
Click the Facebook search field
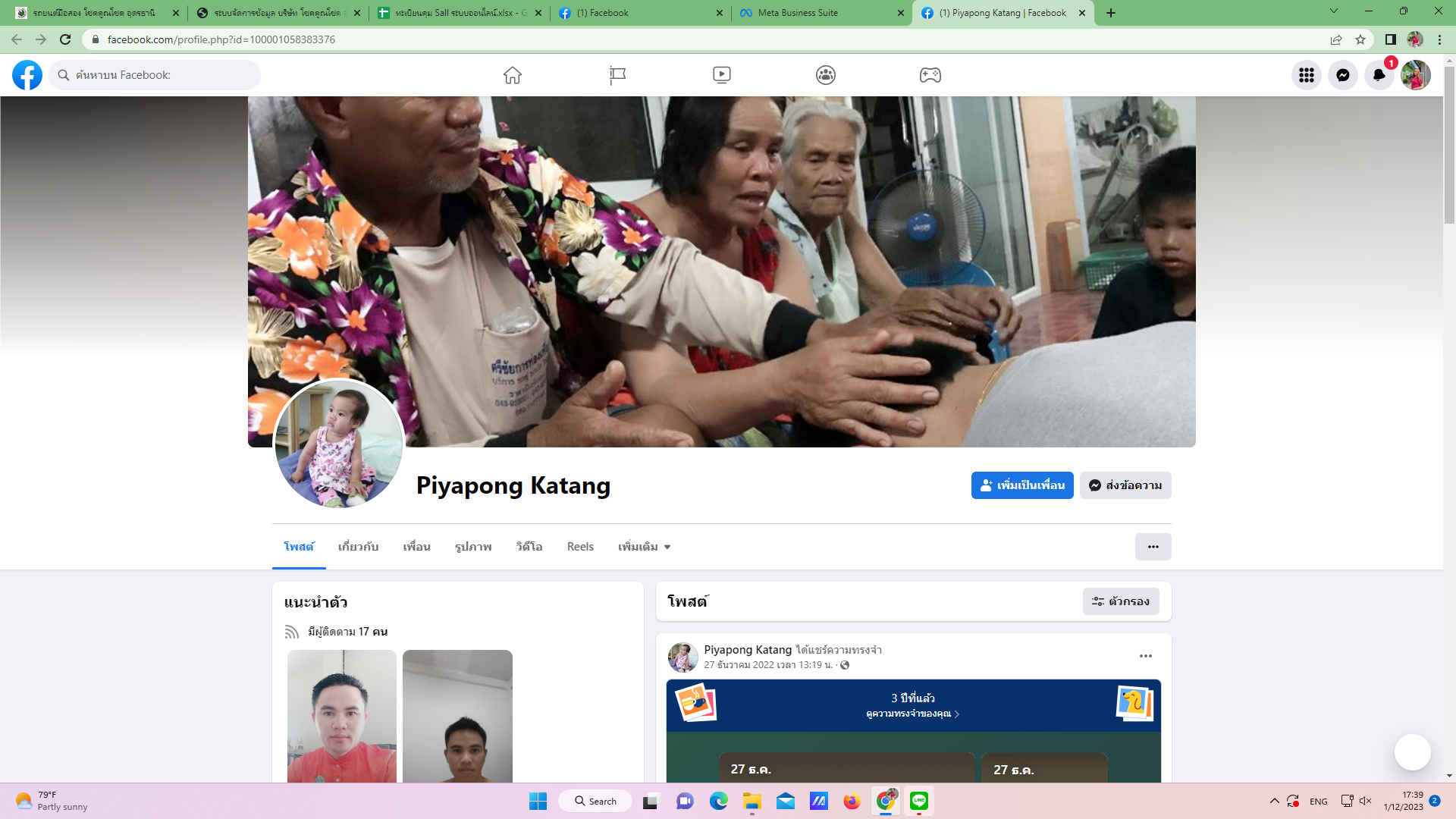155,75
